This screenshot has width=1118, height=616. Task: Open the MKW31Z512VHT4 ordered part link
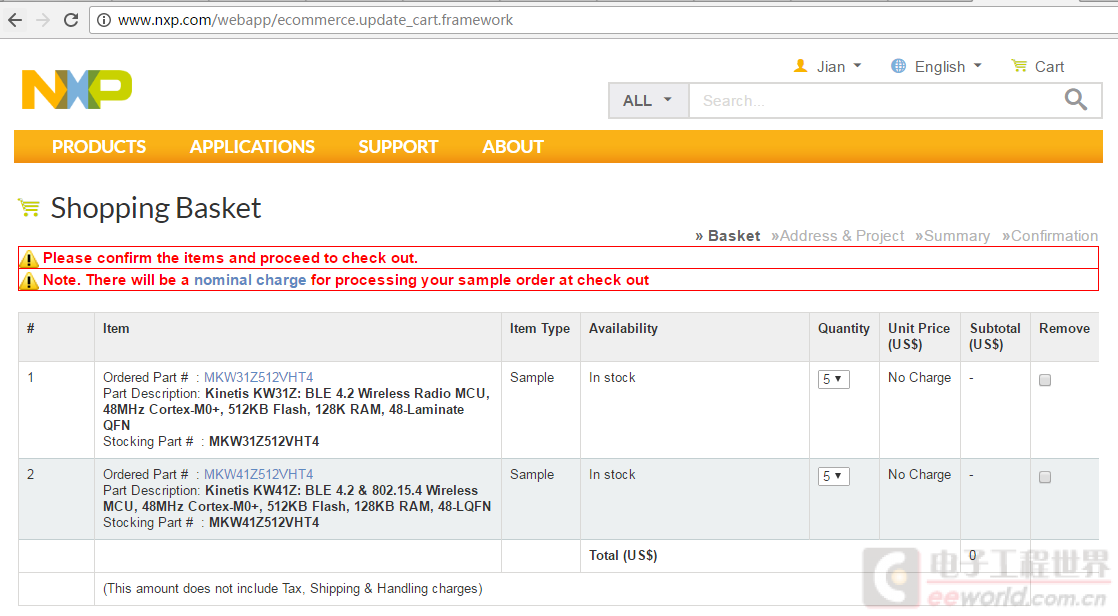259,377
